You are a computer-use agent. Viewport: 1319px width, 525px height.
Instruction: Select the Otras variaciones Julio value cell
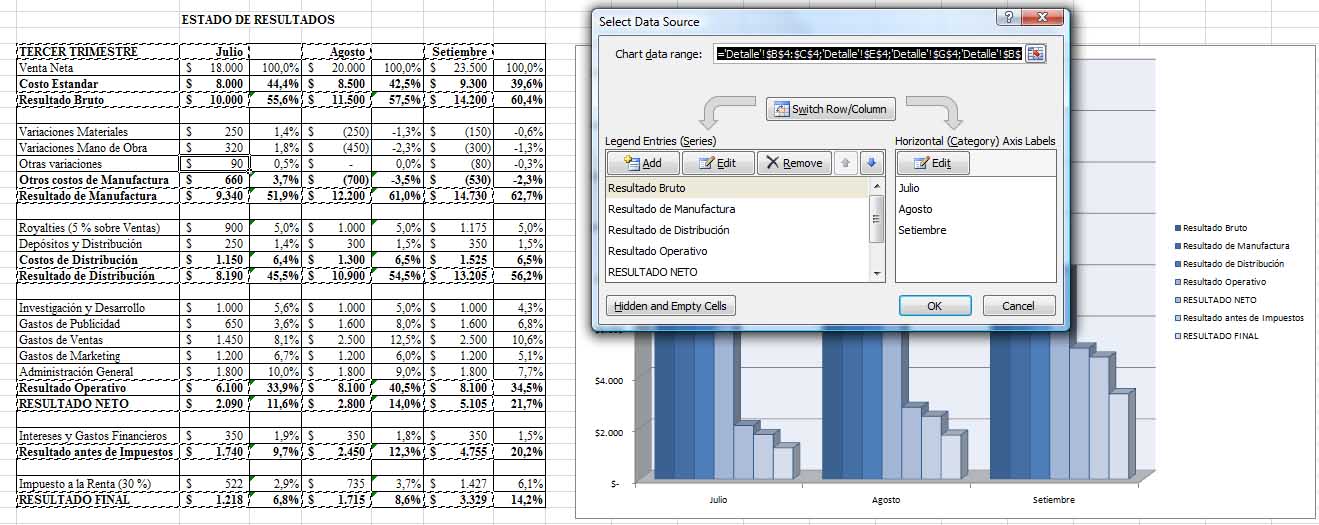(214, 164)
